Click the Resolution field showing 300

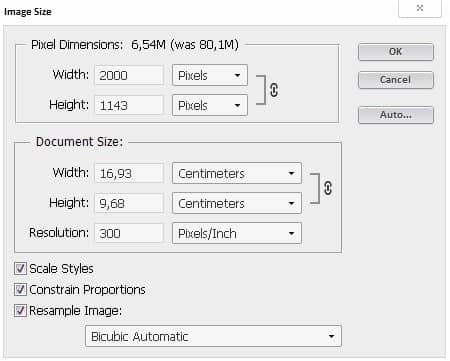pyautogui.click(x=129, y=233)
